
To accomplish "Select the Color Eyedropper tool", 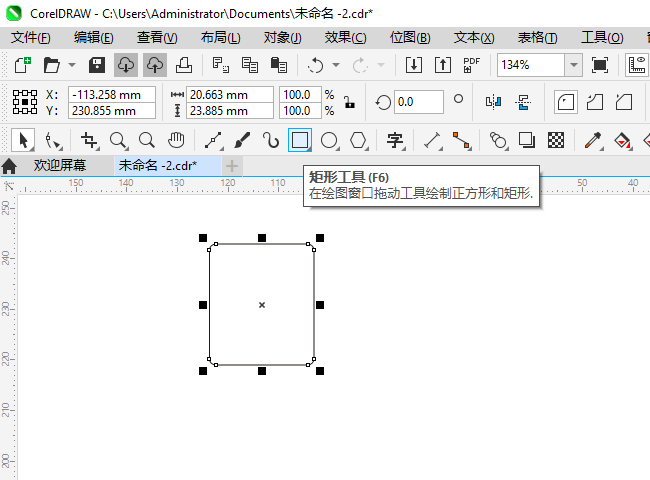I will coord(593,141).
